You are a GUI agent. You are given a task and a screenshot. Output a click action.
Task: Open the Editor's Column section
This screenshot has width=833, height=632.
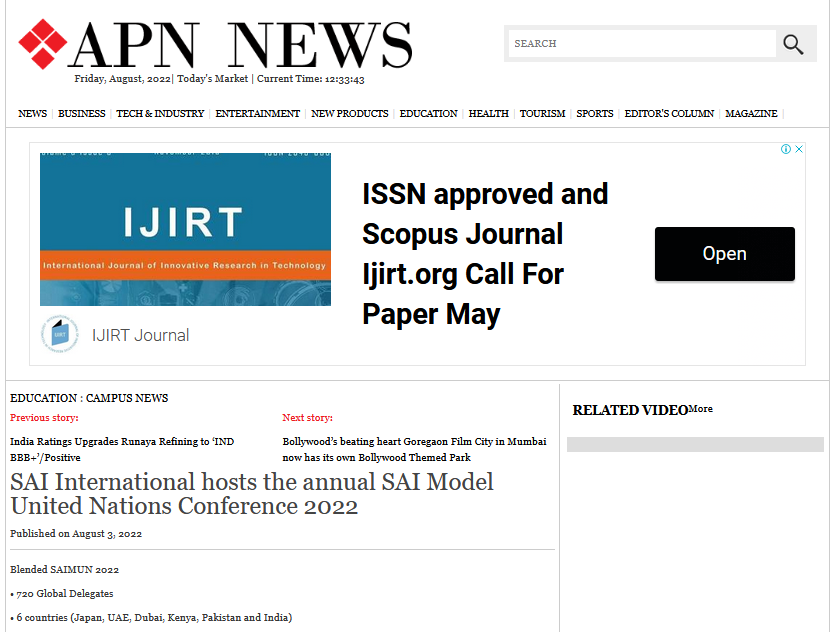pyautogui.click(x=669, y=114)
